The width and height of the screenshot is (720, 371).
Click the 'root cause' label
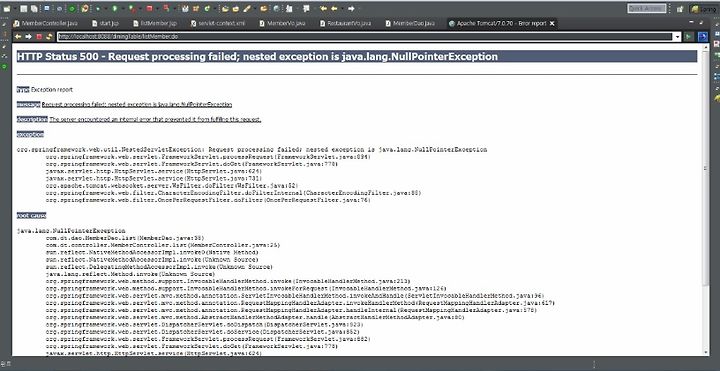point(32,215)
